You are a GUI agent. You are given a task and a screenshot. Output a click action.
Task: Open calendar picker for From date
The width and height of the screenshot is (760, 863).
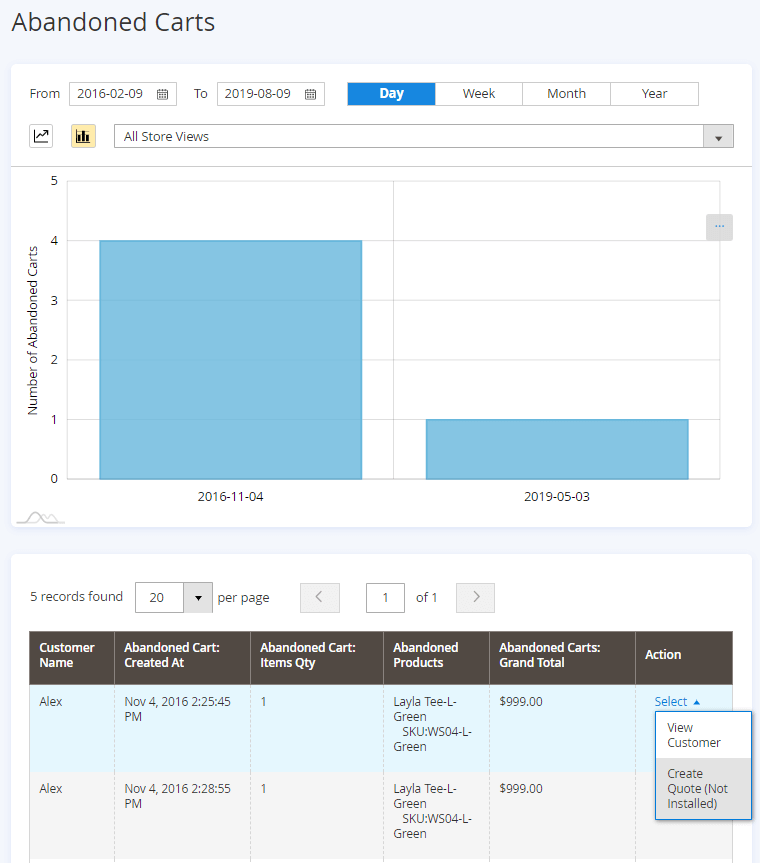(162, 94)
